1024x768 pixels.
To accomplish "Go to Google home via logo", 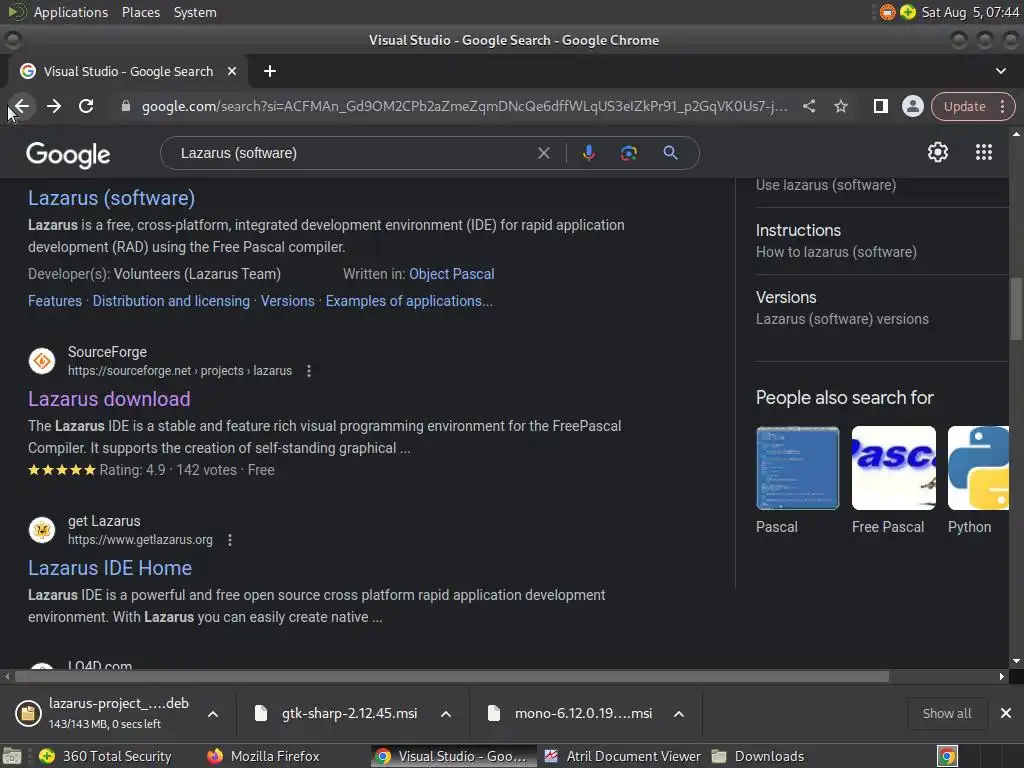I will tap(68, 155).
